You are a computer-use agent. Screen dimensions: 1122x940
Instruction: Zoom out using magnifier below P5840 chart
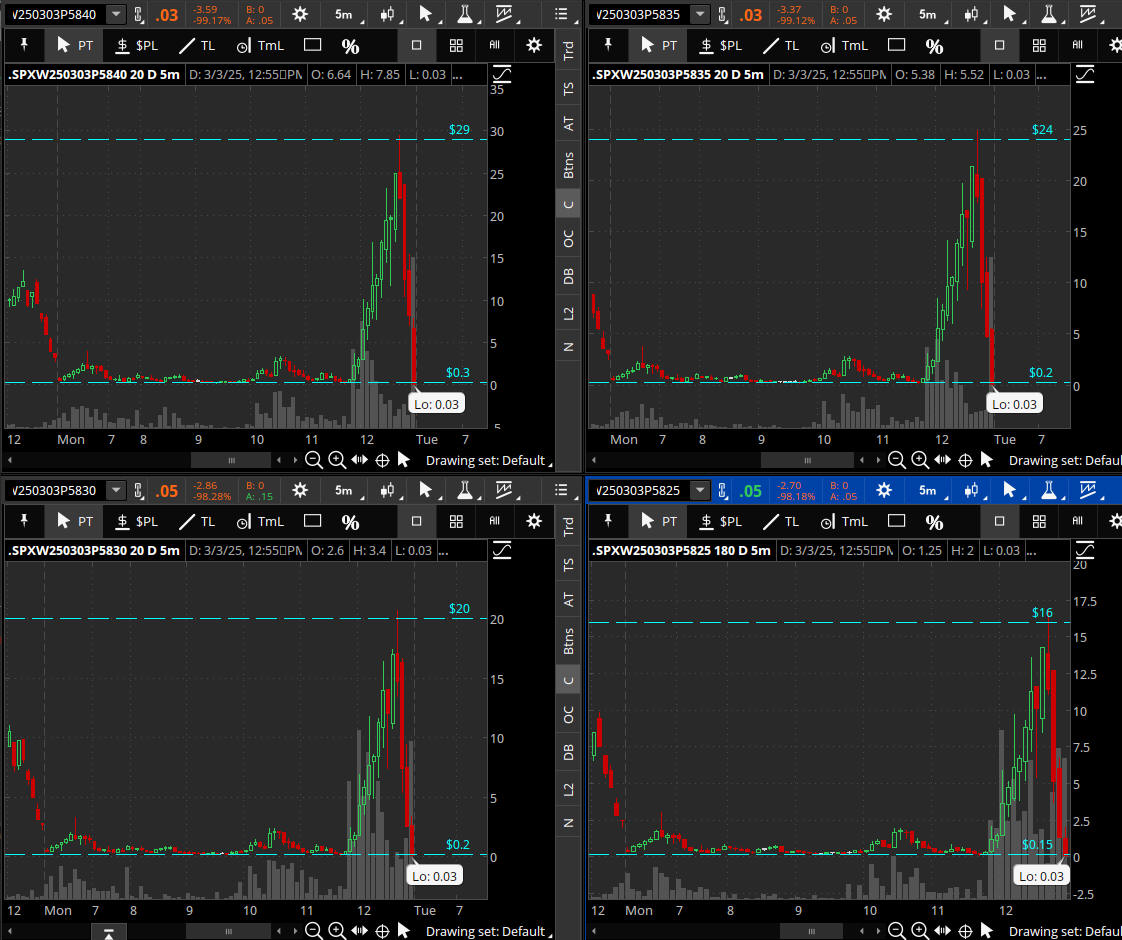tap(314, 460)
